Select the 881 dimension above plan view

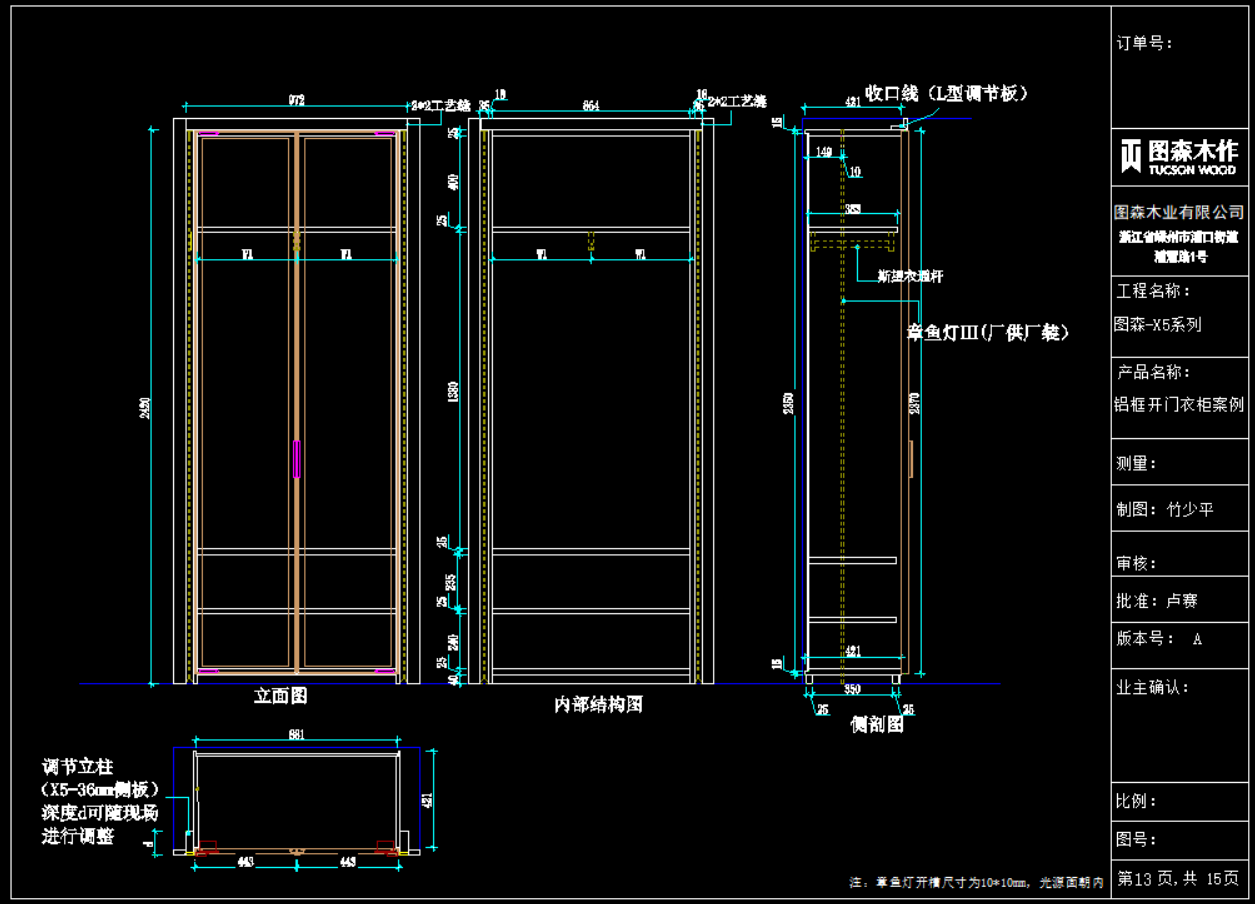(297, 735)
